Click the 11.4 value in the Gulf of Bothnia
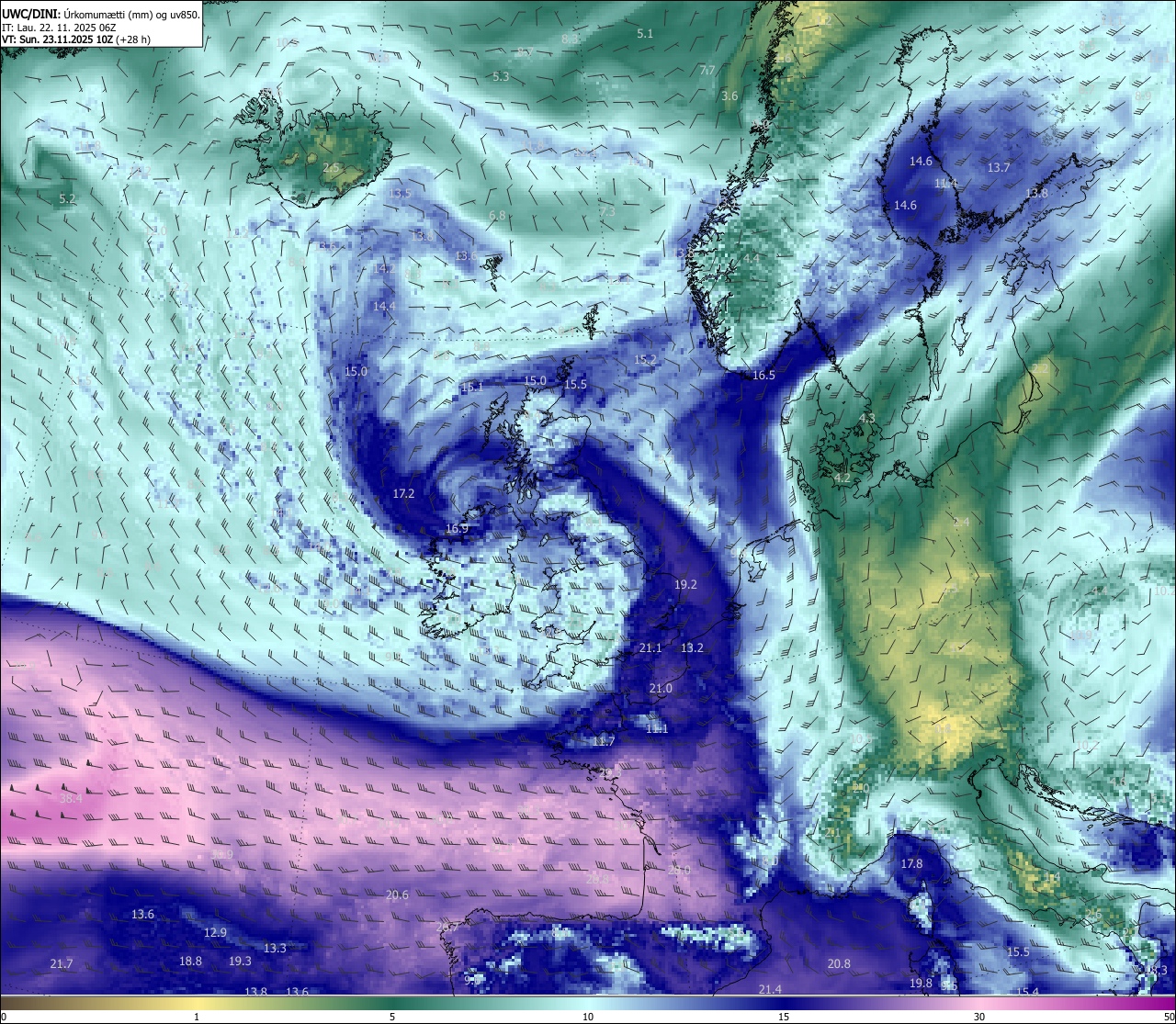 945,183
